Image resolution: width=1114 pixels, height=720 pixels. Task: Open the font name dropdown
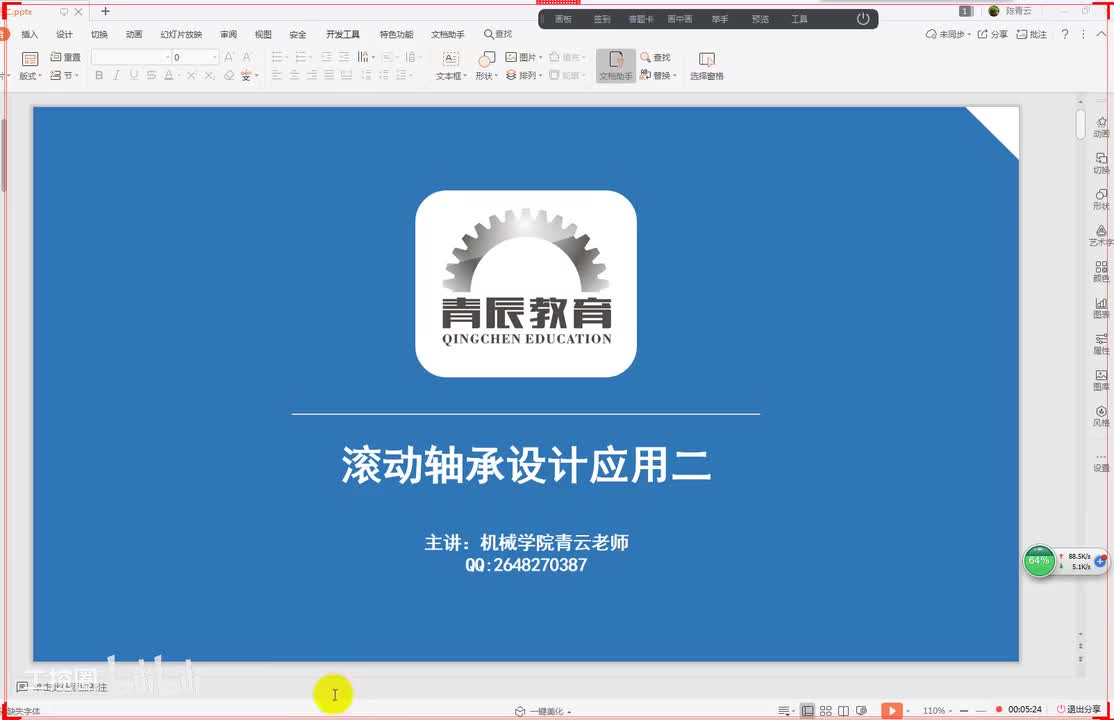pos(168,57)
